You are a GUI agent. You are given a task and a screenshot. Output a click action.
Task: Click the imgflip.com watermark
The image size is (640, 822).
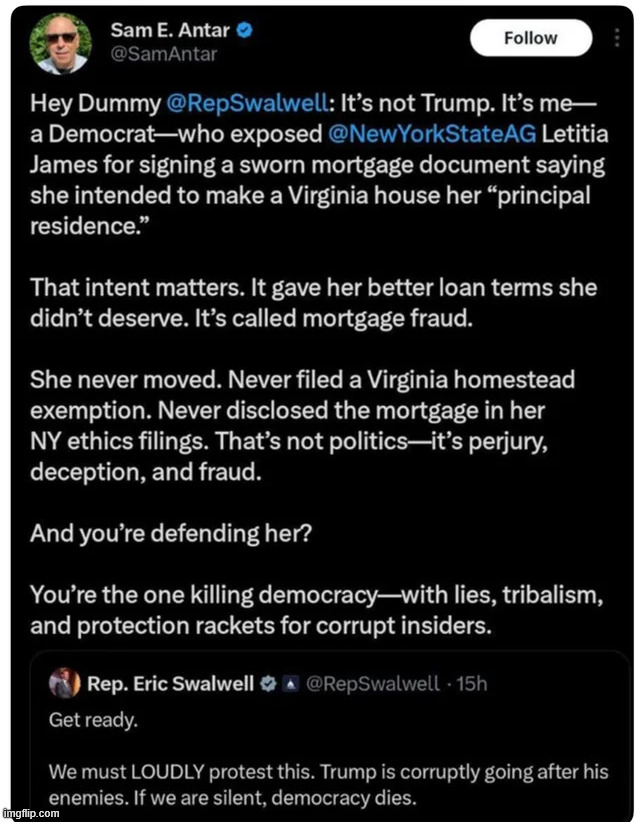31,814
